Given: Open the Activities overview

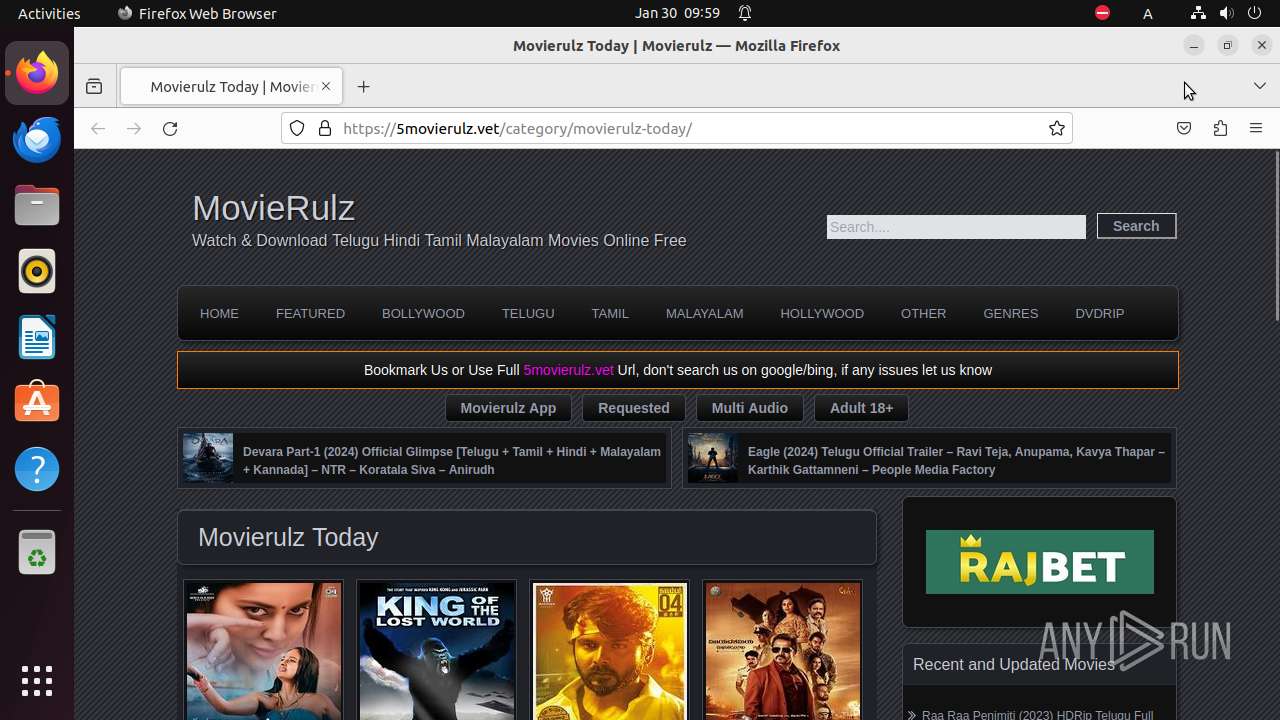Looking at the screenshot, I should coord(49,13).
